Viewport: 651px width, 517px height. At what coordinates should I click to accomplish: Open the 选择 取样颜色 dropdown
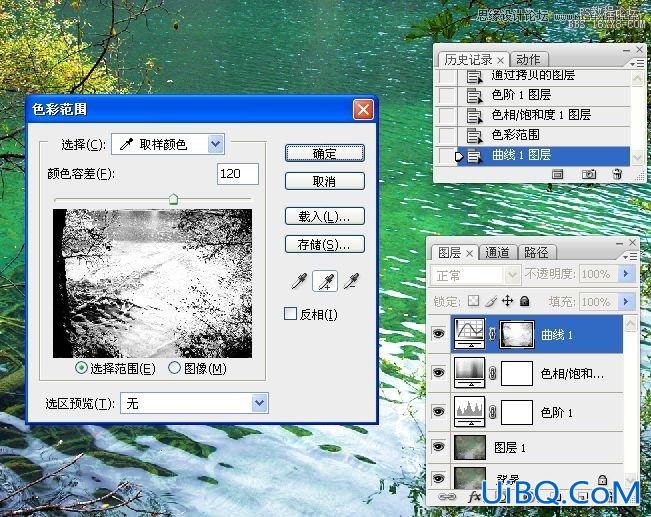click(168, 144)
